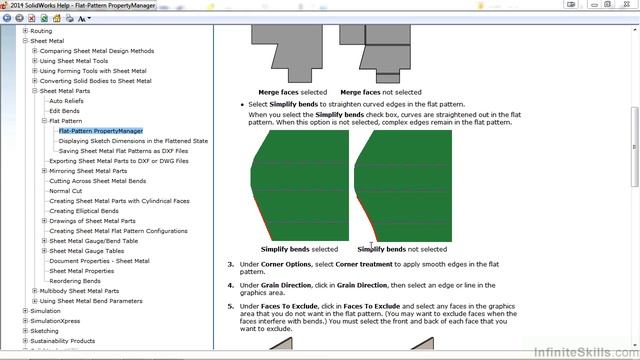Select Flat-Pattern PropertyManager topic
Viewport: 640px width, 360px height.
(101, 131)
